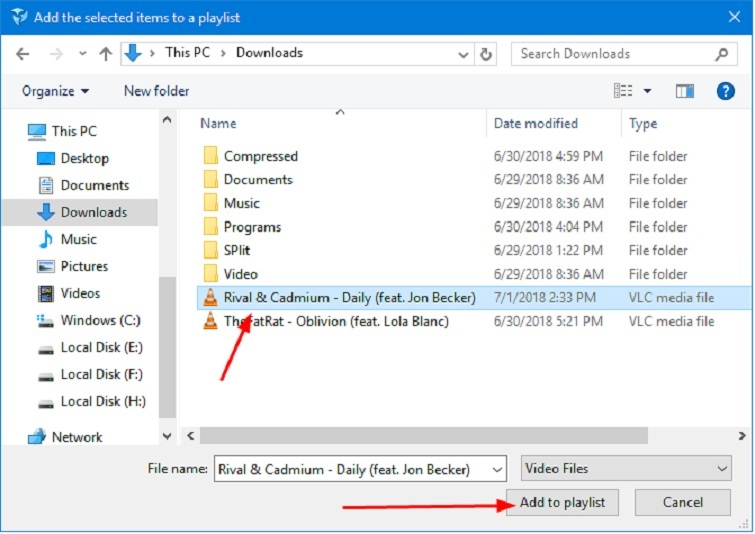Sort files by Name column header
The width and height of the screenshot is (755, 534).
click(x=218, y=123)
